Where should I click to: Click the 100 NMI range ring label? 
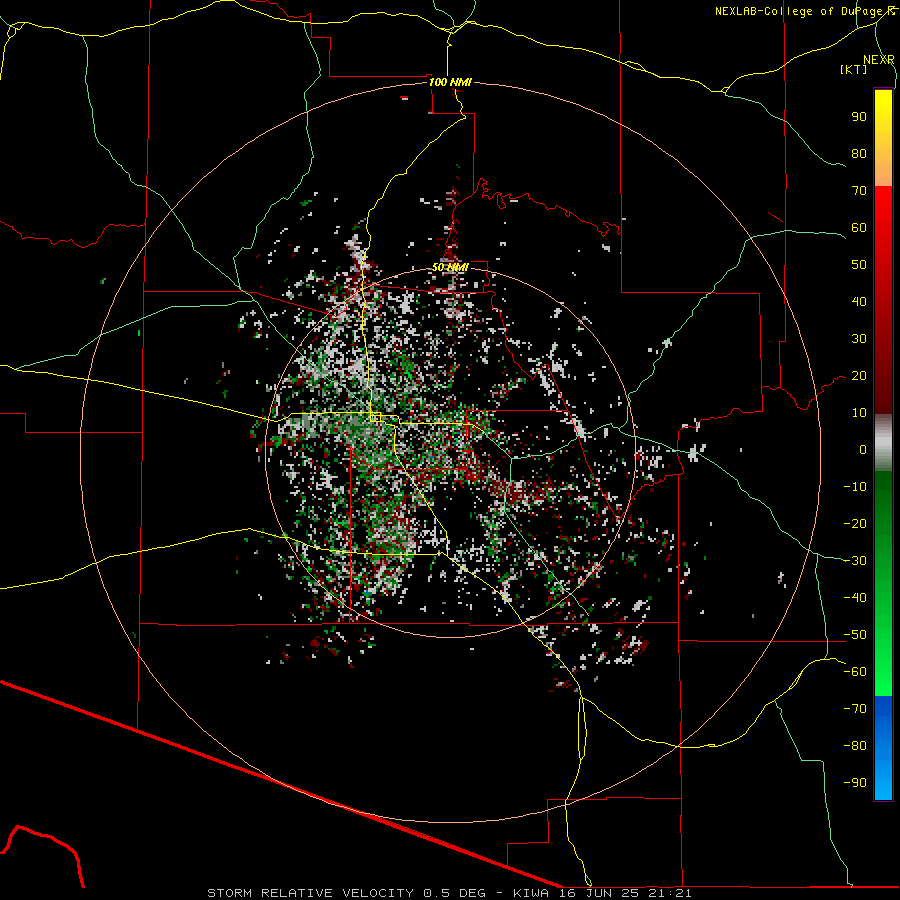tap(451, 82)
